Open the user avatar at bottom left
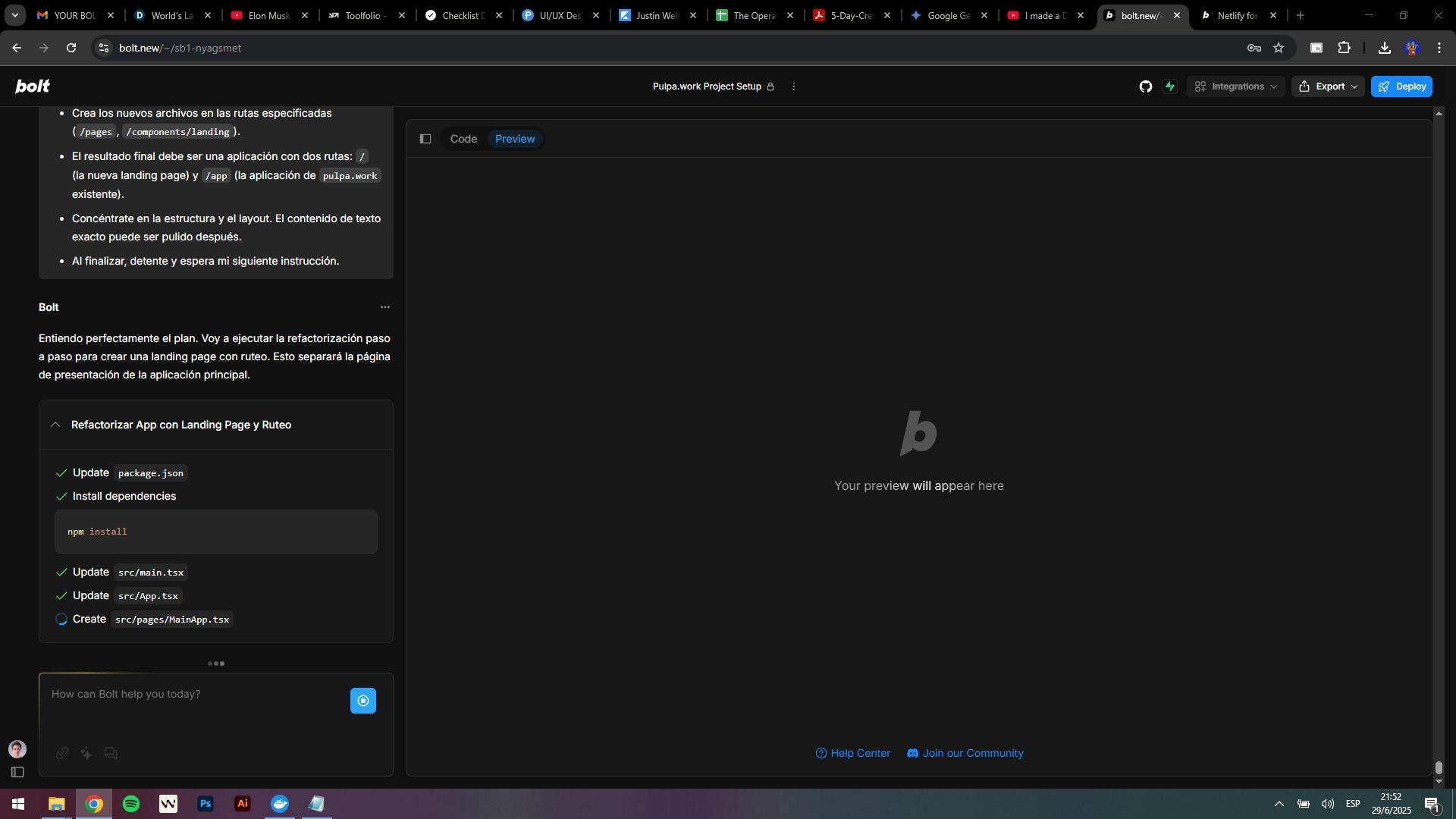The height and width of the screenshot is (819, 1456). click(17, 749)
